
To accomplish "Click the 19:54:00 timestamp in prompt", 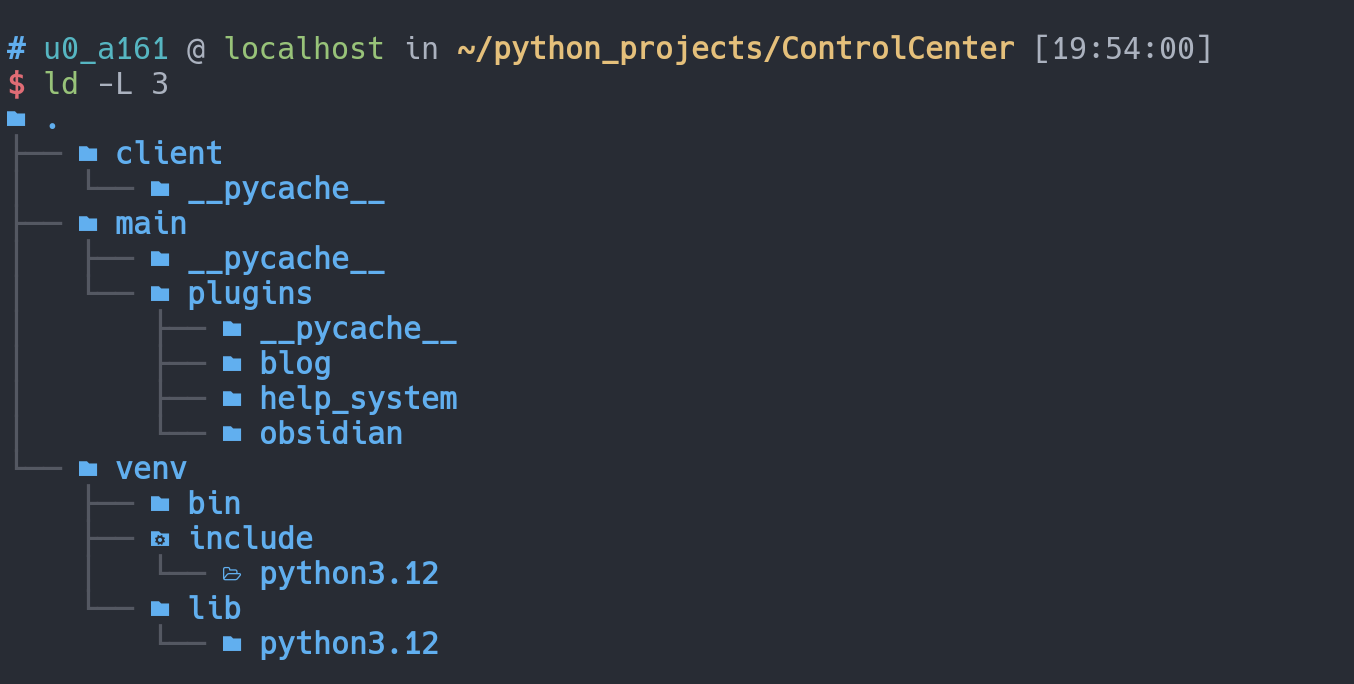I will [x=1123, y=48].
